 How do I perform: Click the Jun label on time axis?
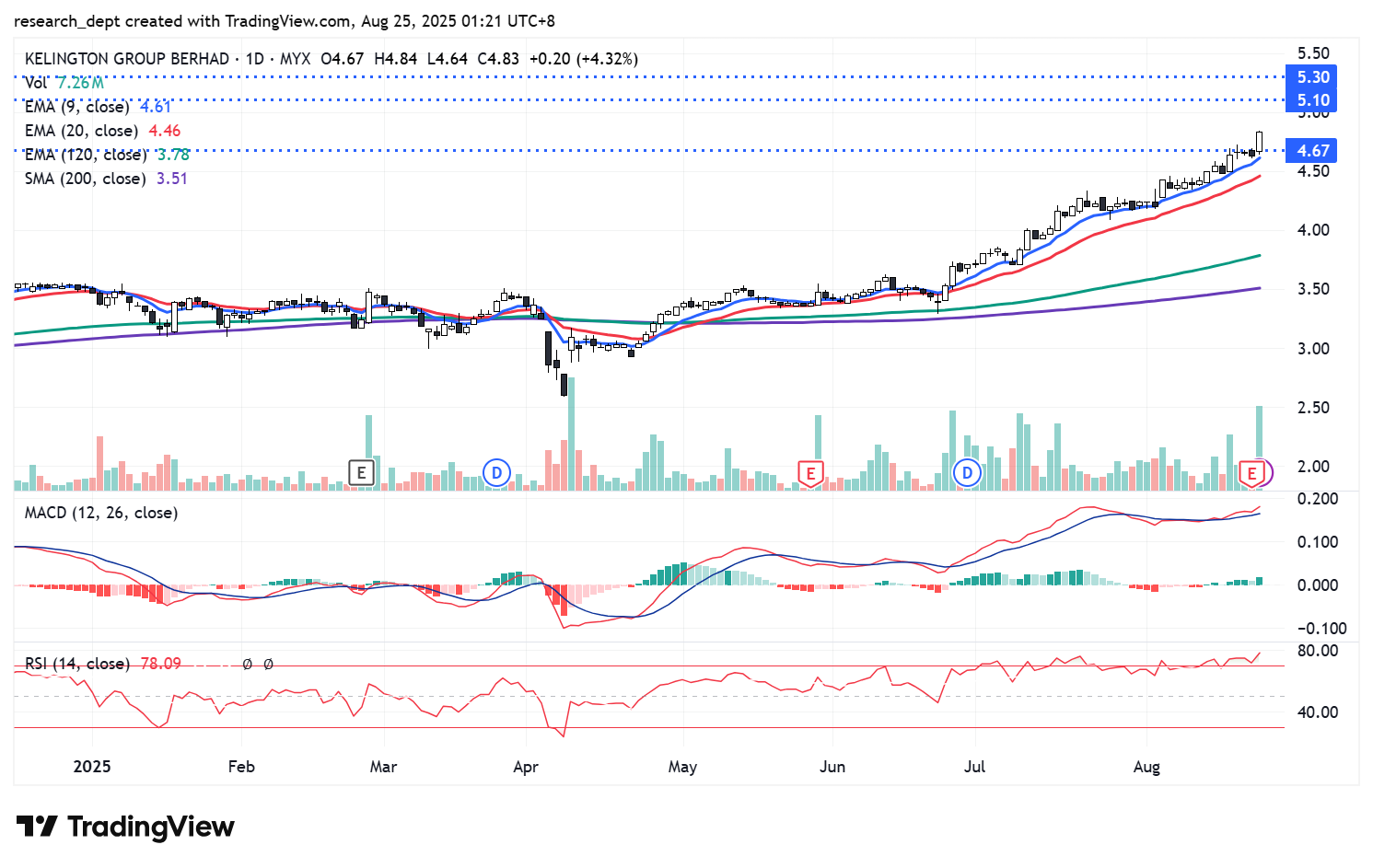coord(832,767)
